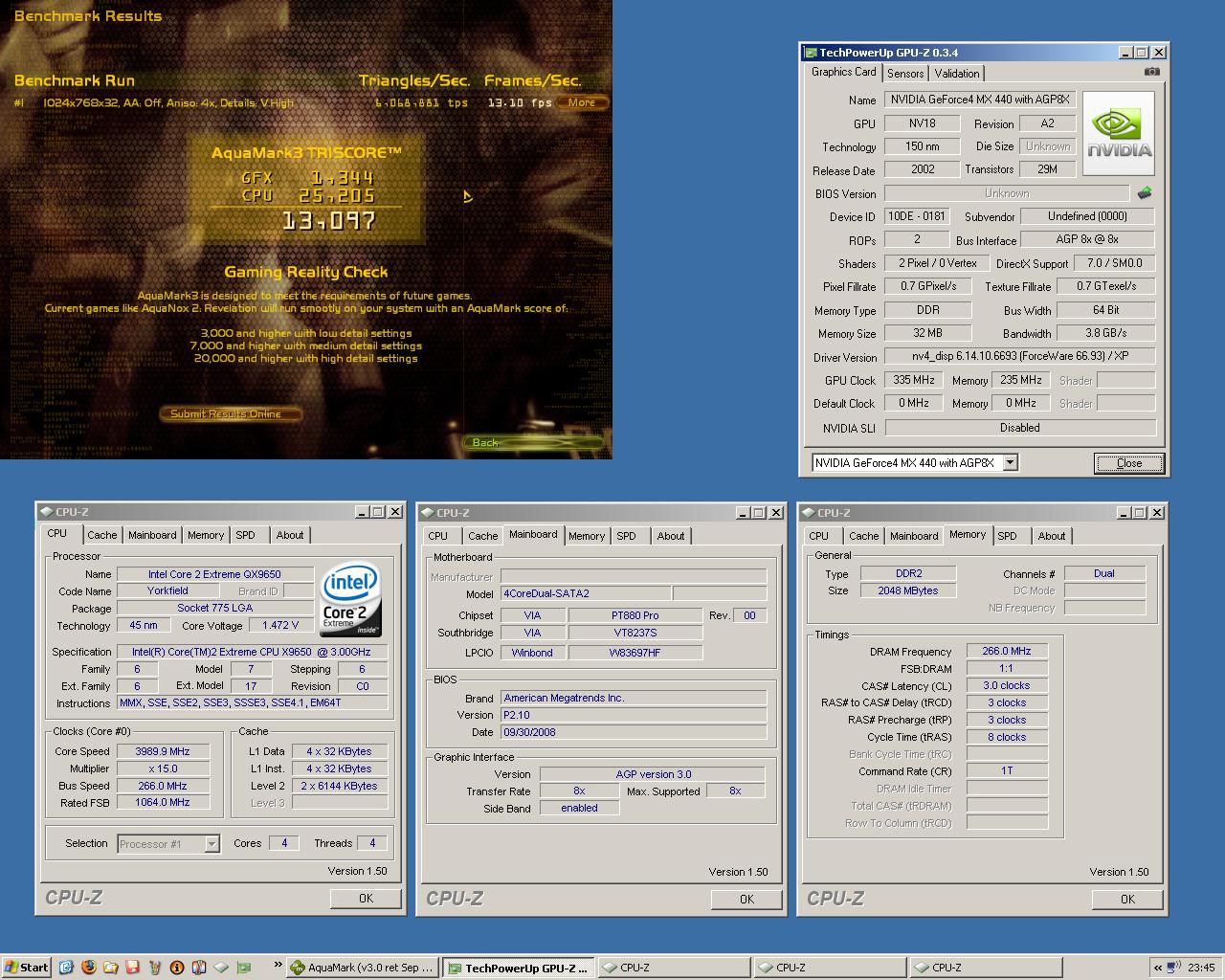1225x980 pixels.
Task: Click the Bus Interface AGP 8x value
Action: (x=1086, y=239)
